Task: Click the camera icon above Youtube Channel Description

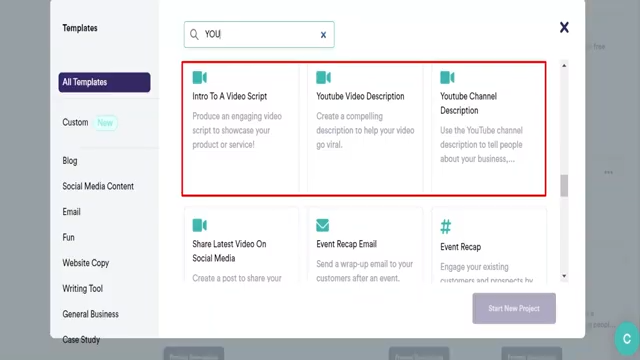Action: click(x=447, y=77)
